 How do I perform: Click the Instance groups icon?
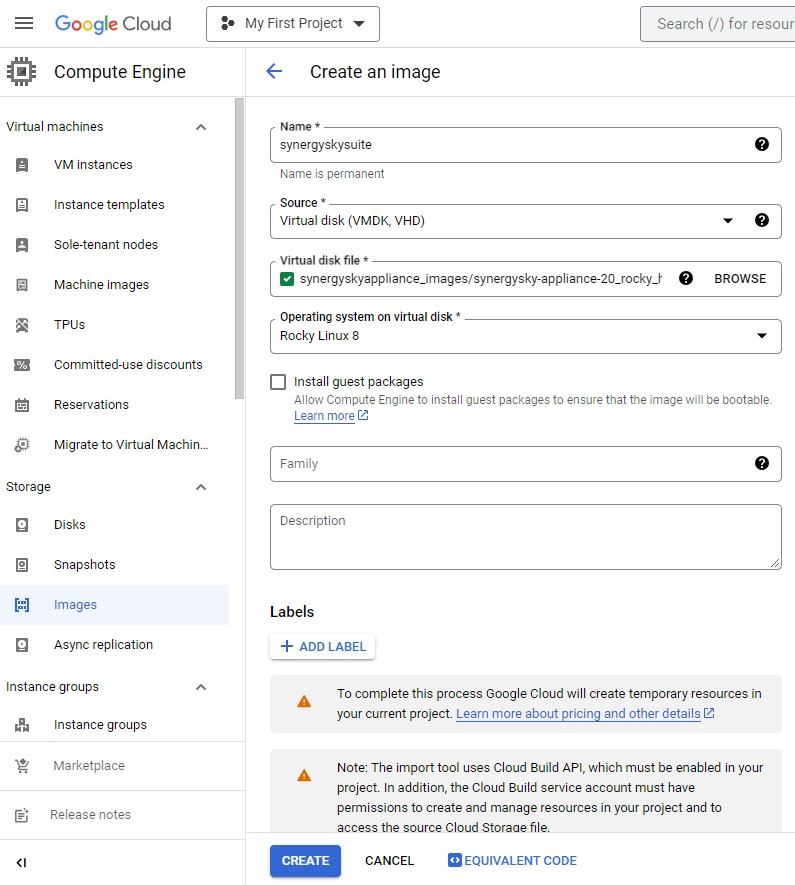click(x=22, y=725)
